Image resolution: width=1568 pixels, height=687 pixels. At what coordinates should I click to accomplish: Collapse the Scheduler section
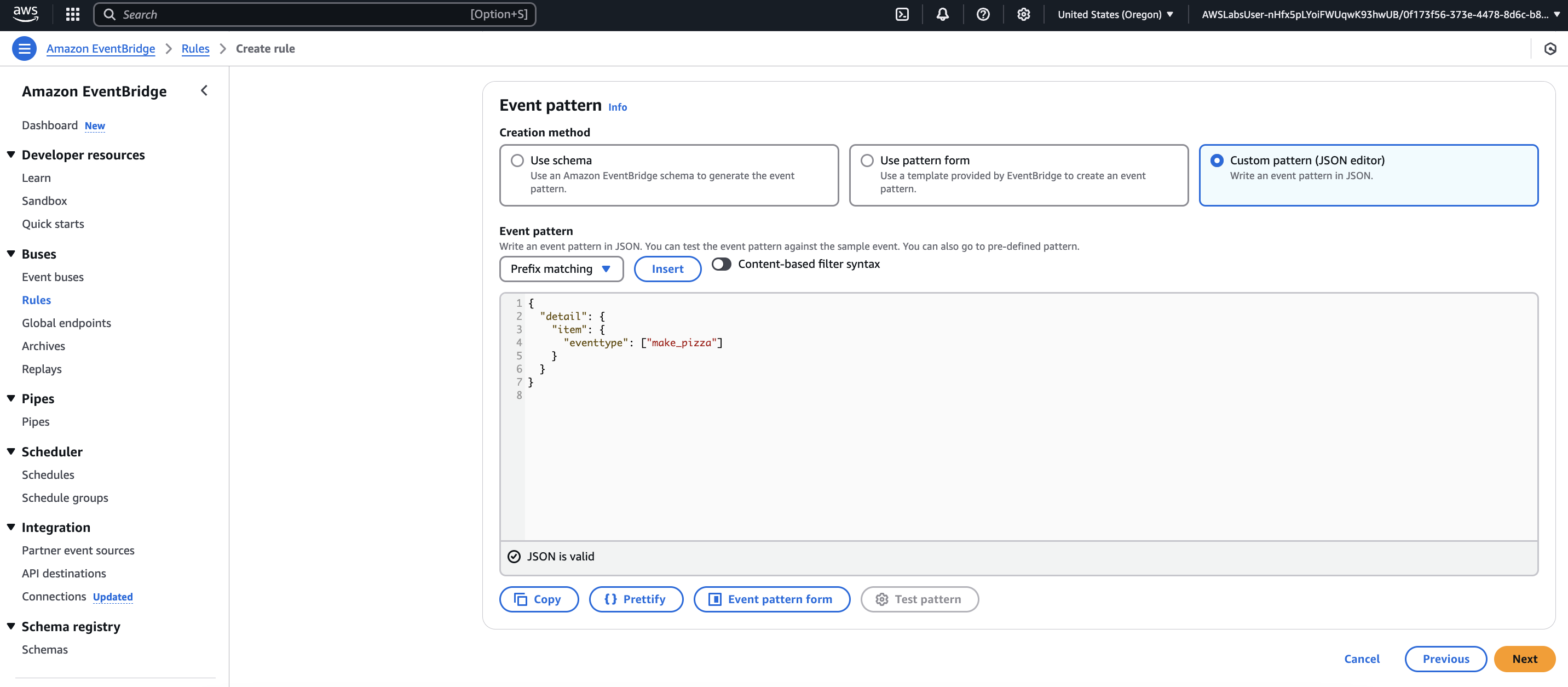coord(11,451)
